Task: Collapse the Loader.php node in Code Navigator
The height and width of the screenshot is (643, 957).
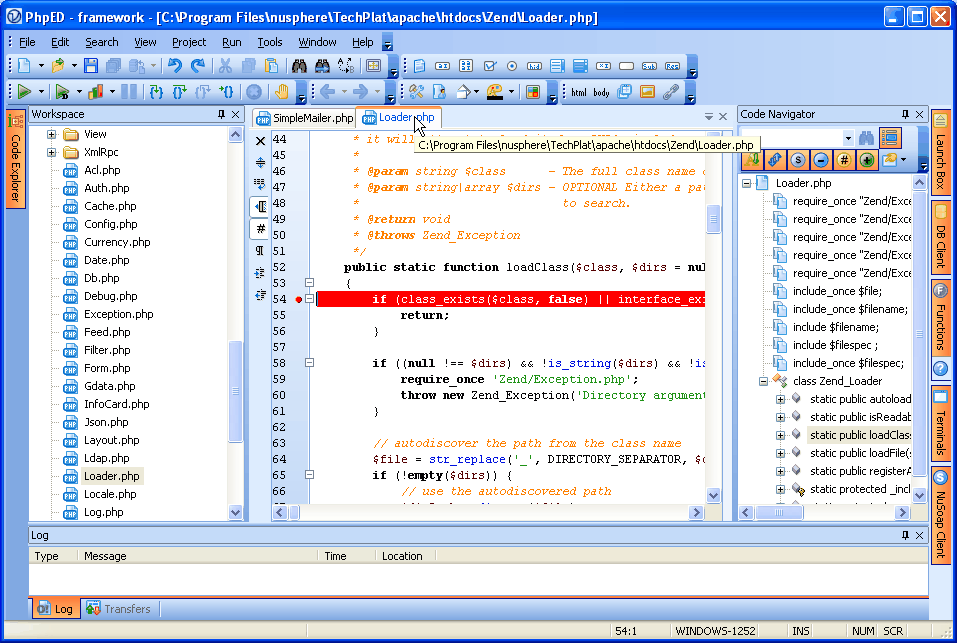Action: 746,183
